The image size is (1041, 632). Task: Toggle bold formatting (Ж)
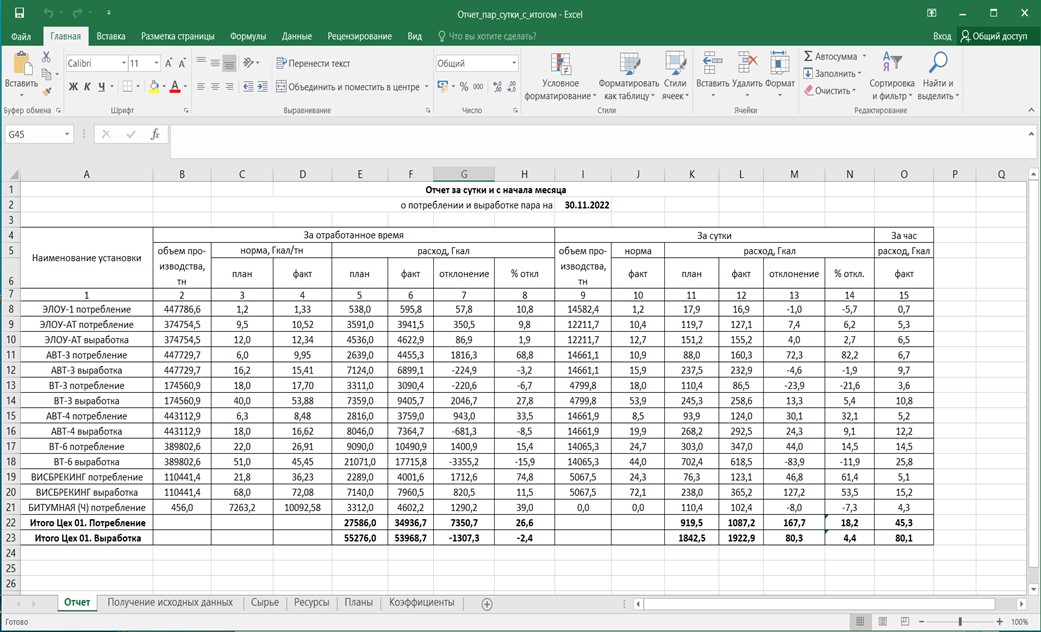pos(73,86)
